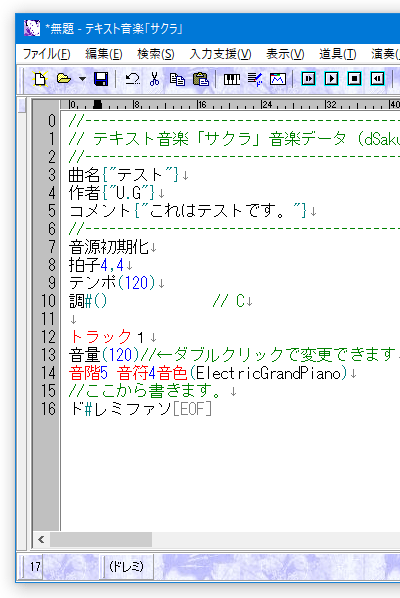The height and width of the screenshot is (598, 400).
Task: Open the 入力支援(V) menu
Action: pos(220,54)
